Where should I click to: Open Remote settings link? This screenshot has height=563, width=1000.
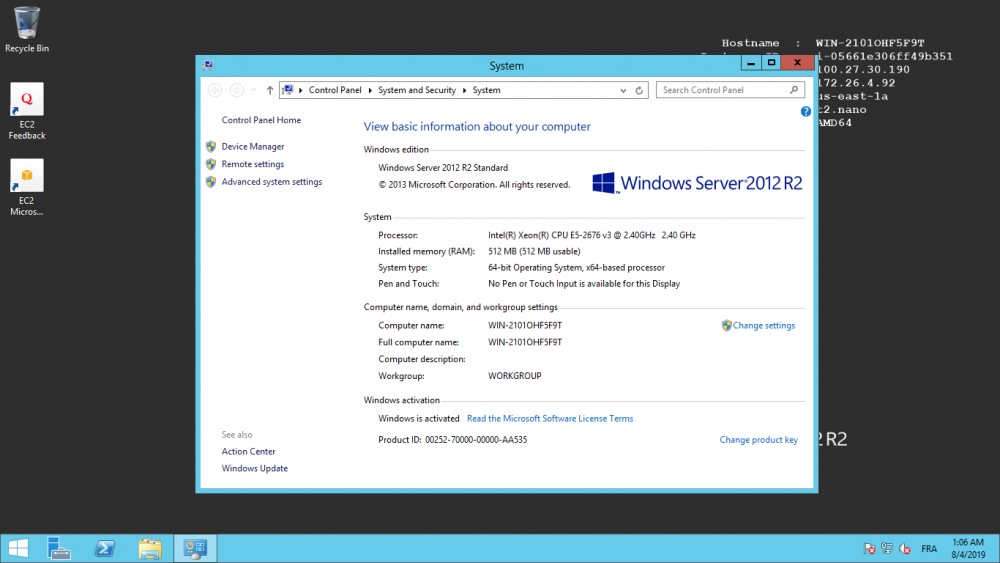(253, 164)
